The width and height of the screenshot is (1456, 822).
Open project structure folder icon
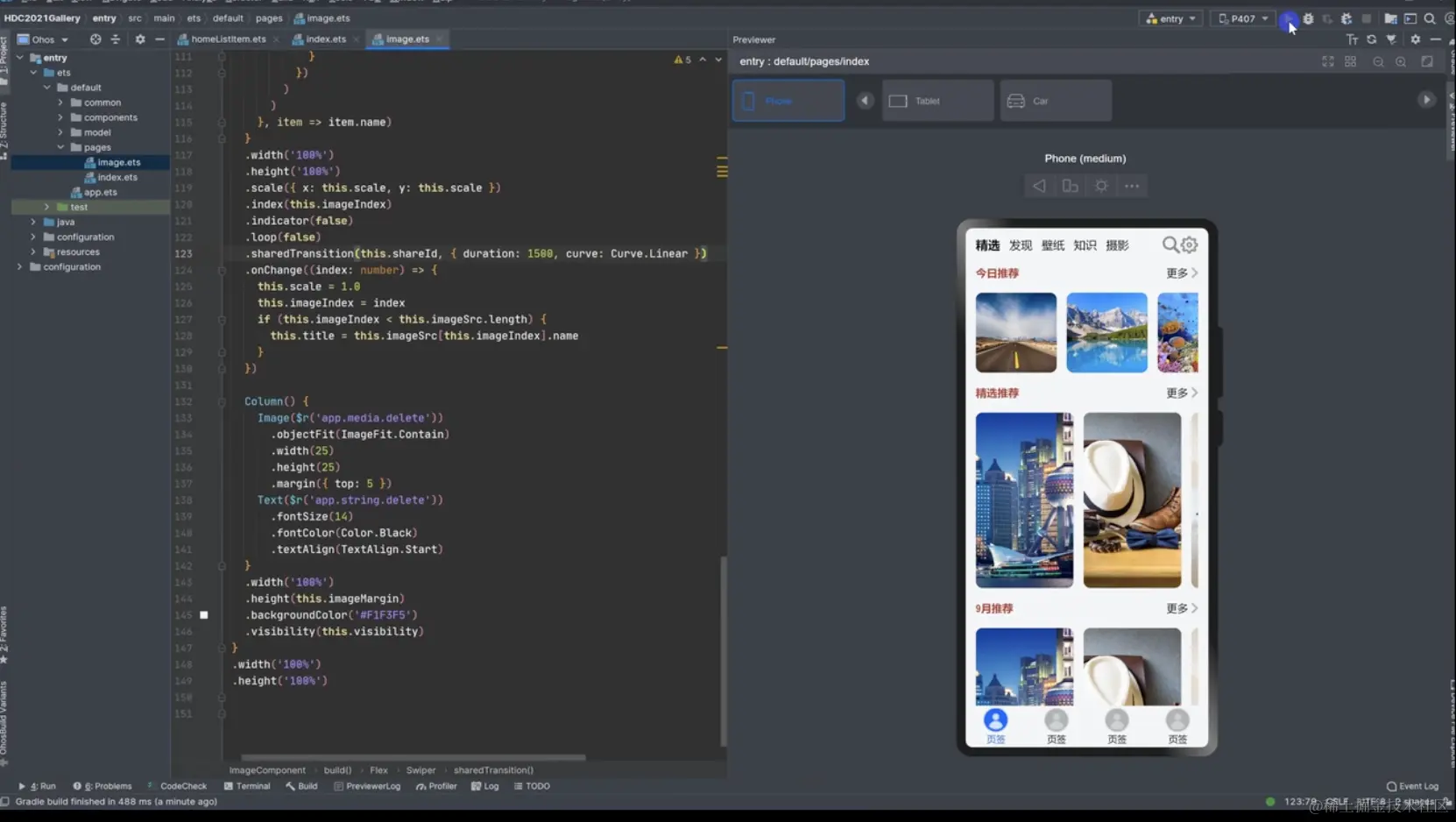(1390, 18)
